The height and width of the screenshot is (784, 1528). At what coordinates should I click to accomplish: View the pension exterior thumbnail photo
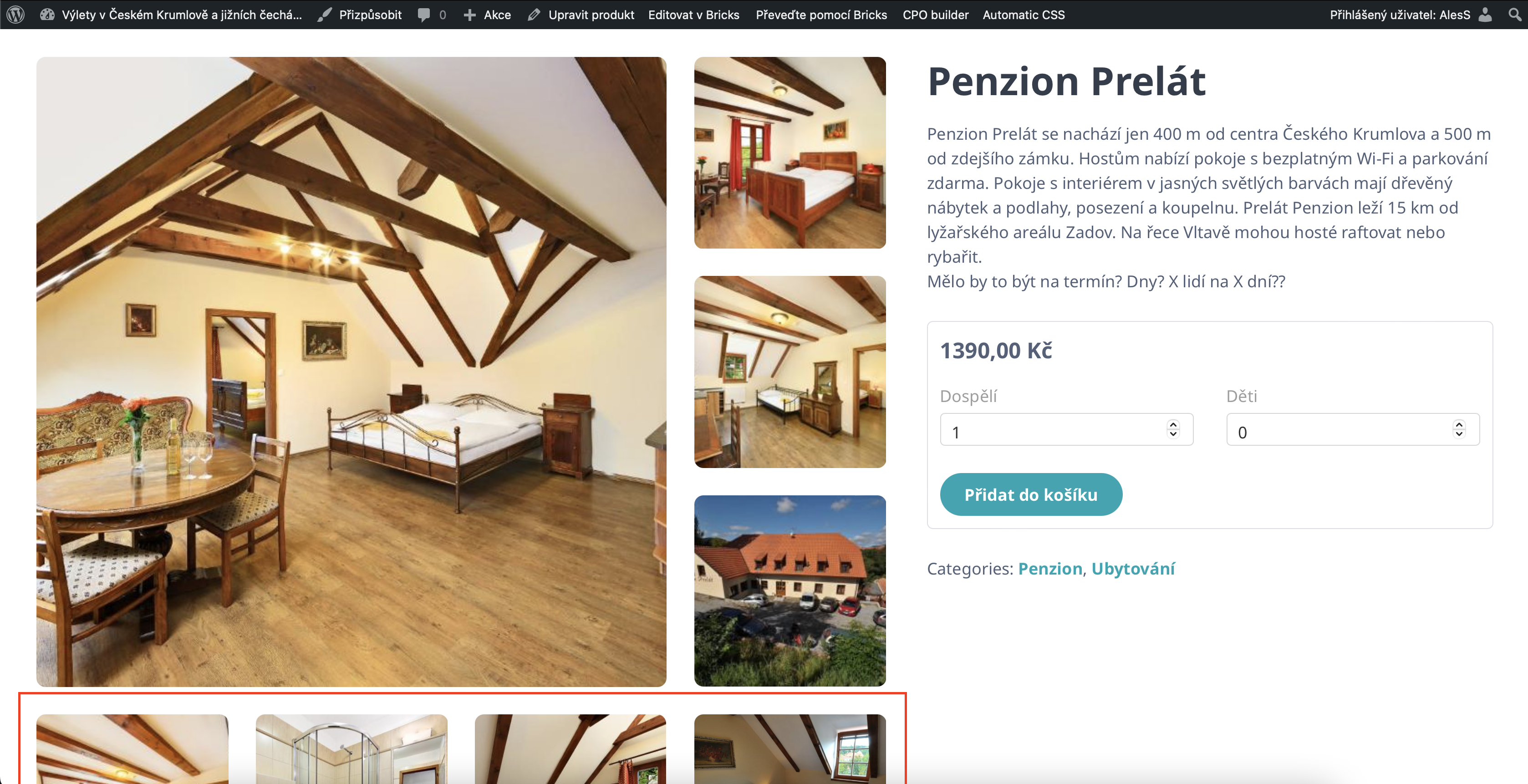coord(789,591)
